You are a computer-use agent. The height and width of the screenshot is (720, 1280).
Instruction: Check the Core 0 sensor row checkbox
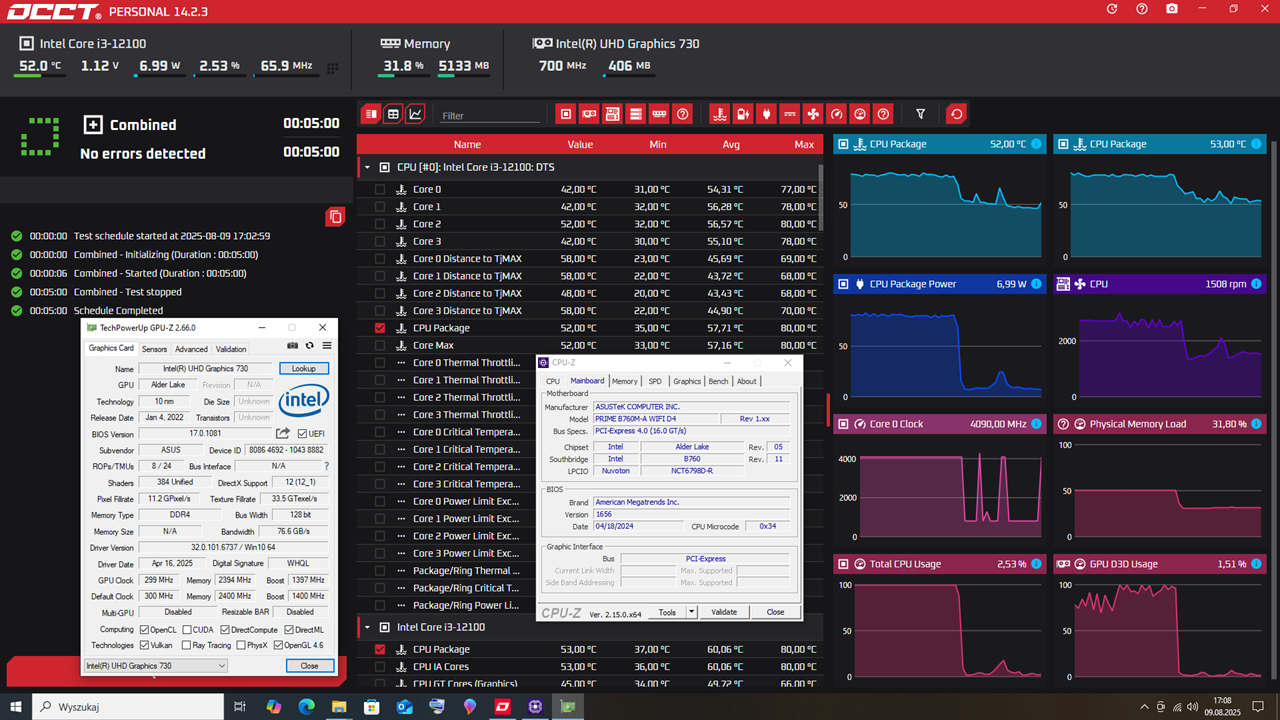click(379, 189)
